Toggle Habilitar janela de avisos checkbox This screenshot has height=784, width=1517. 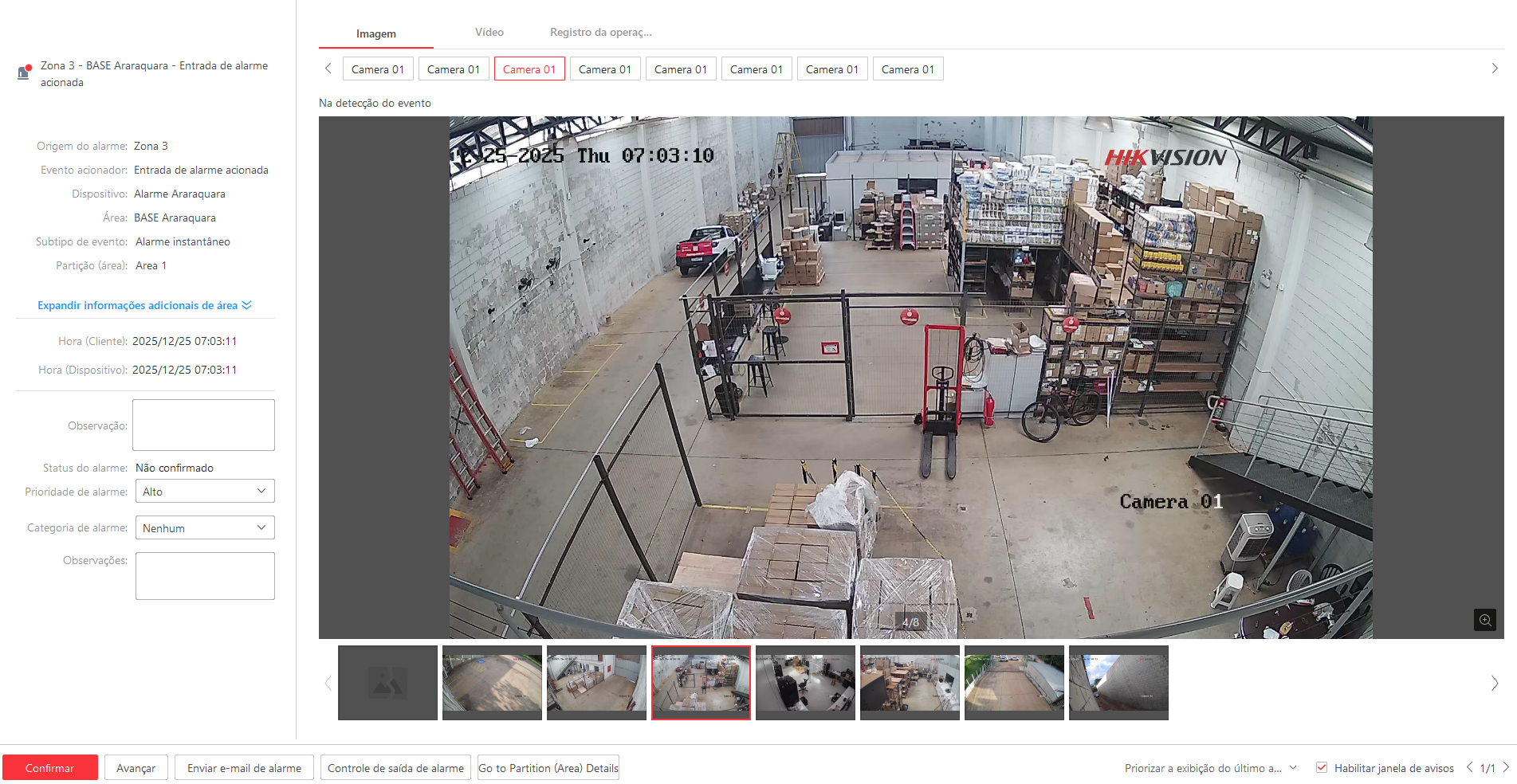coord(1322,767)
